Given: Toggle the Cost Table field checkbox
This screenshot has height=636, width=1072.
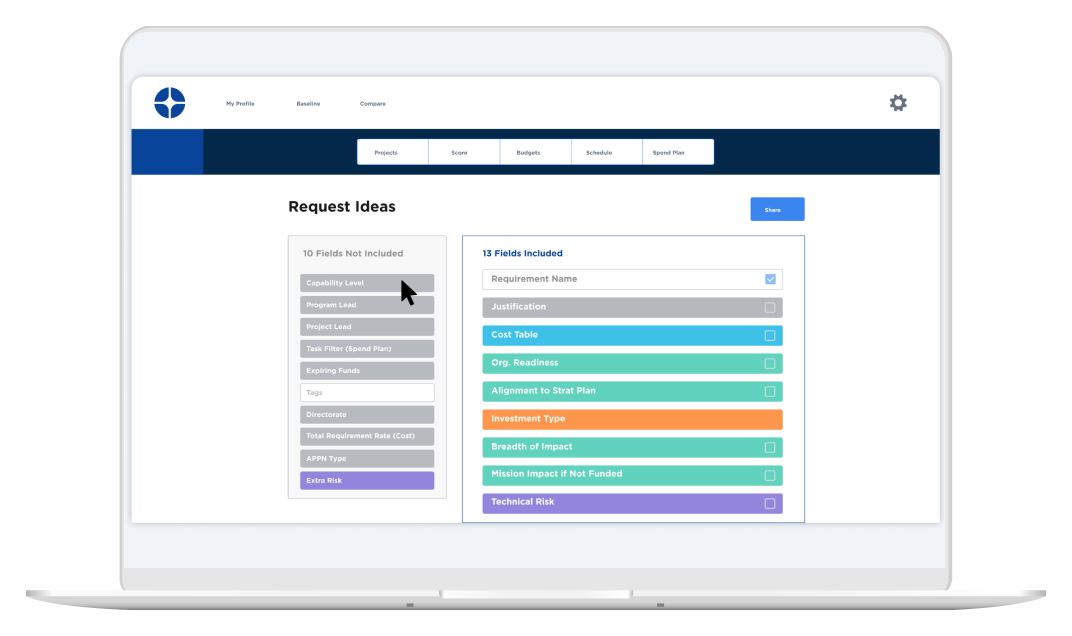Looking at the screenshot, I should 770,335.
